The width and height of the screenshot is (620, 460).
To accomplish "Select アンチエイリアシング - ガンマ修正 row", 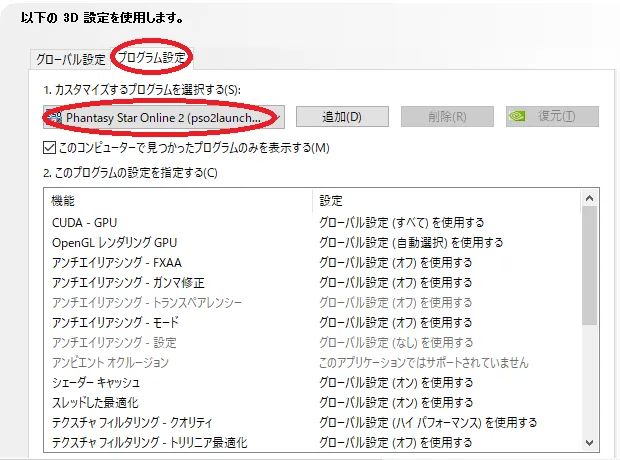I will [x=312, y=283].
